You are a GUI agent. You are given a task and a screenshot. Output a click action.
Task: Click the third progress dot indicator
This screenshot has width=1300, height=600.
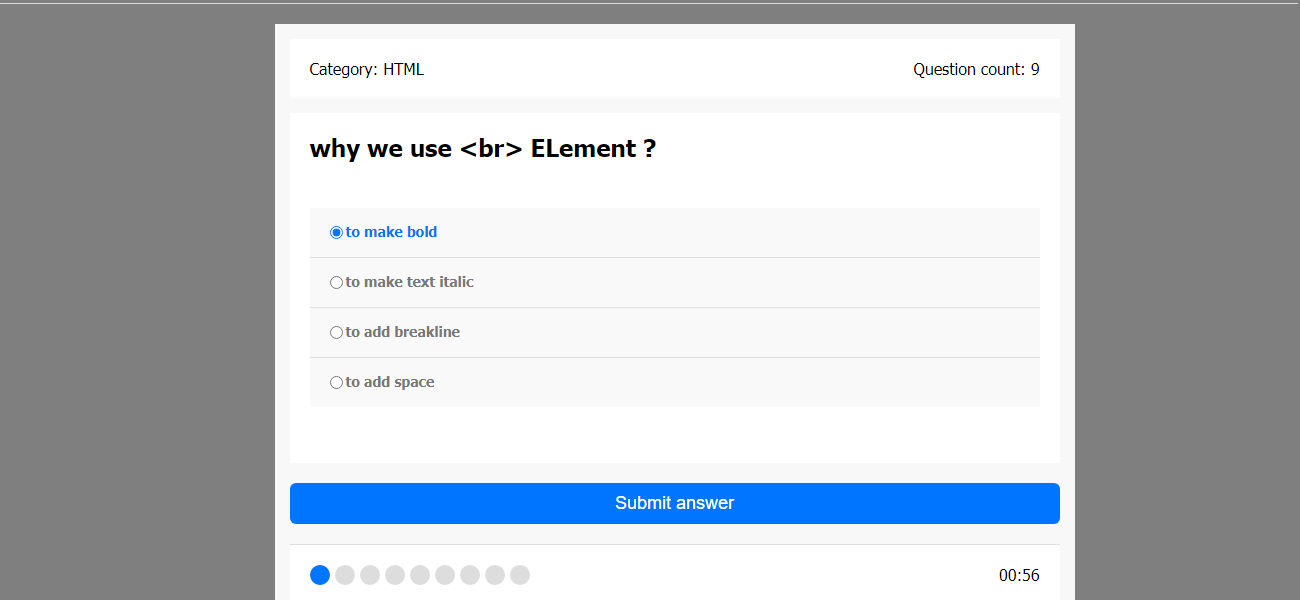click(370, 575)
